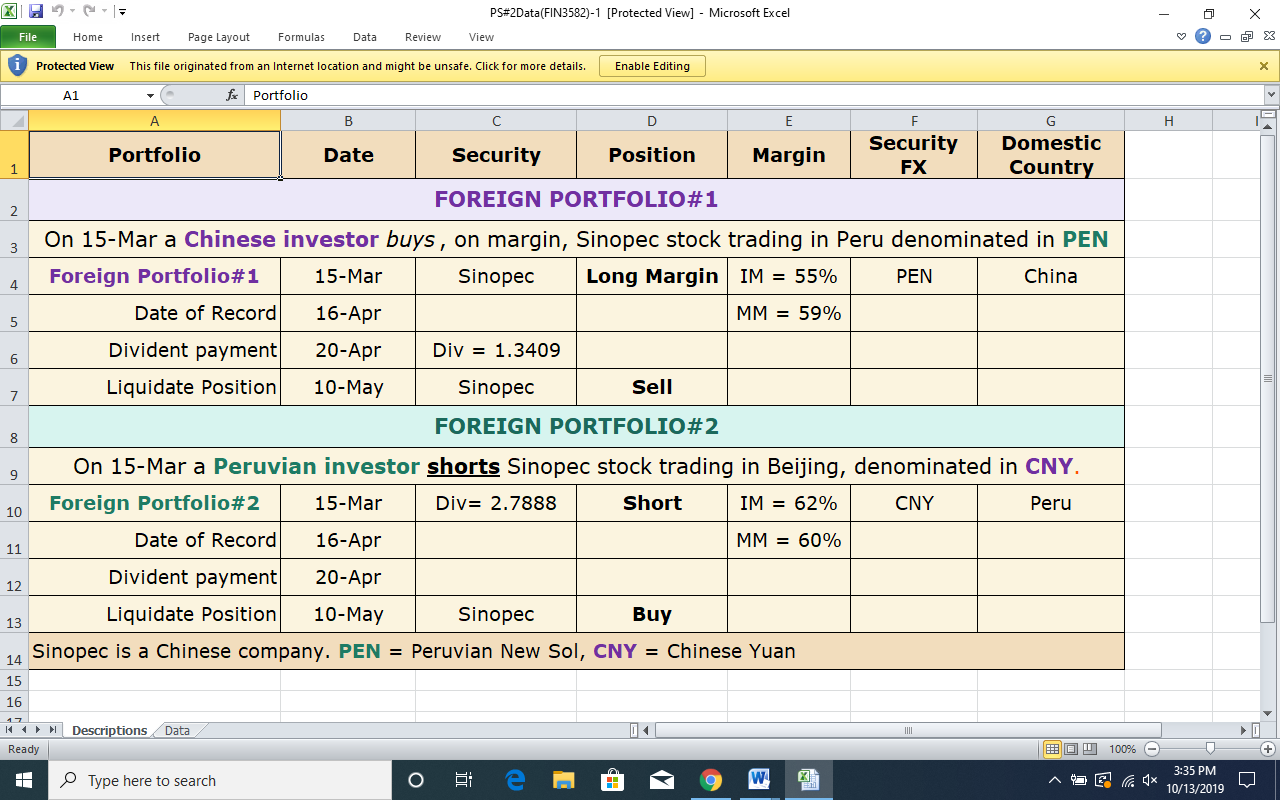Open the File menu
Image resolution: width=1280 pixels, height=800 pixels.
[x=29, y=36]
